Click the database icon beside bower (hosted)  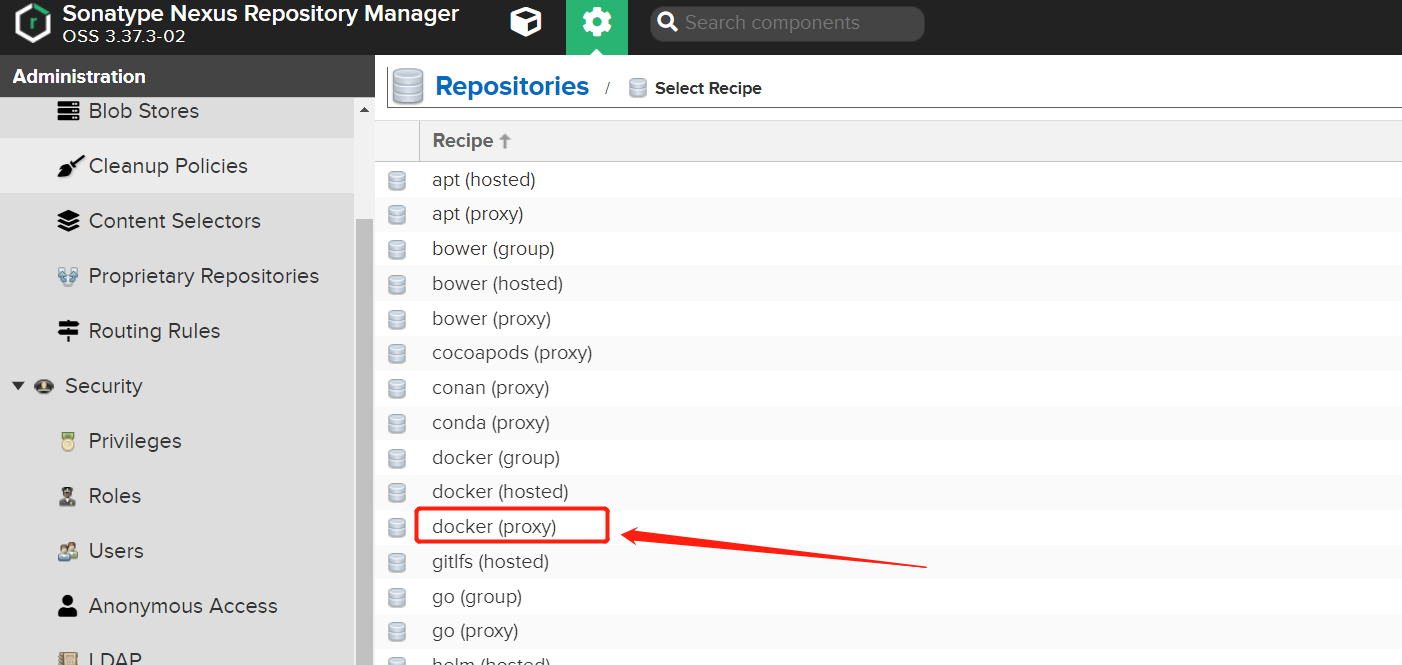coord(397,284)
